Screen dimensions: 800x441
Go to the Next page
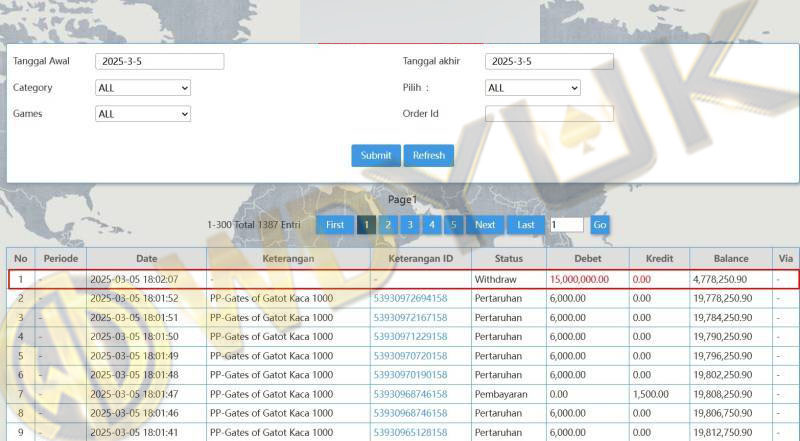pos(485,225)
